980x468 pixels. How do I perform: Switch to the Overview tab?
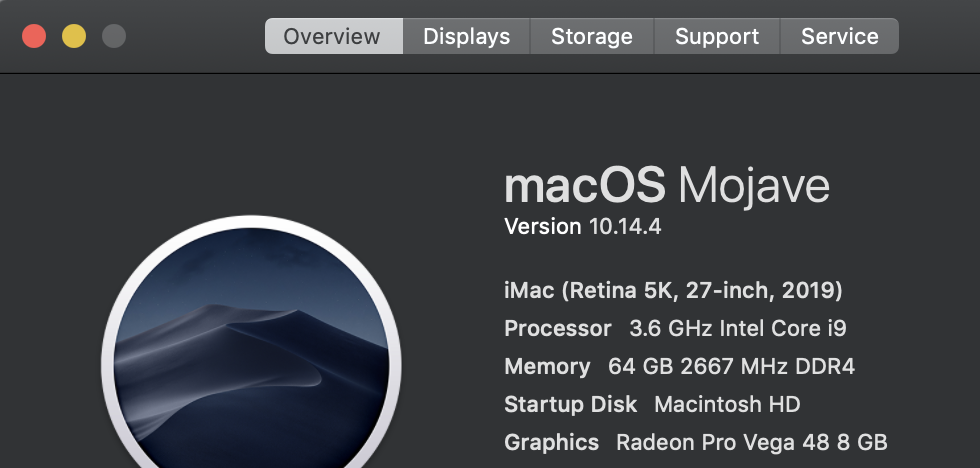[x=332, y=37]
